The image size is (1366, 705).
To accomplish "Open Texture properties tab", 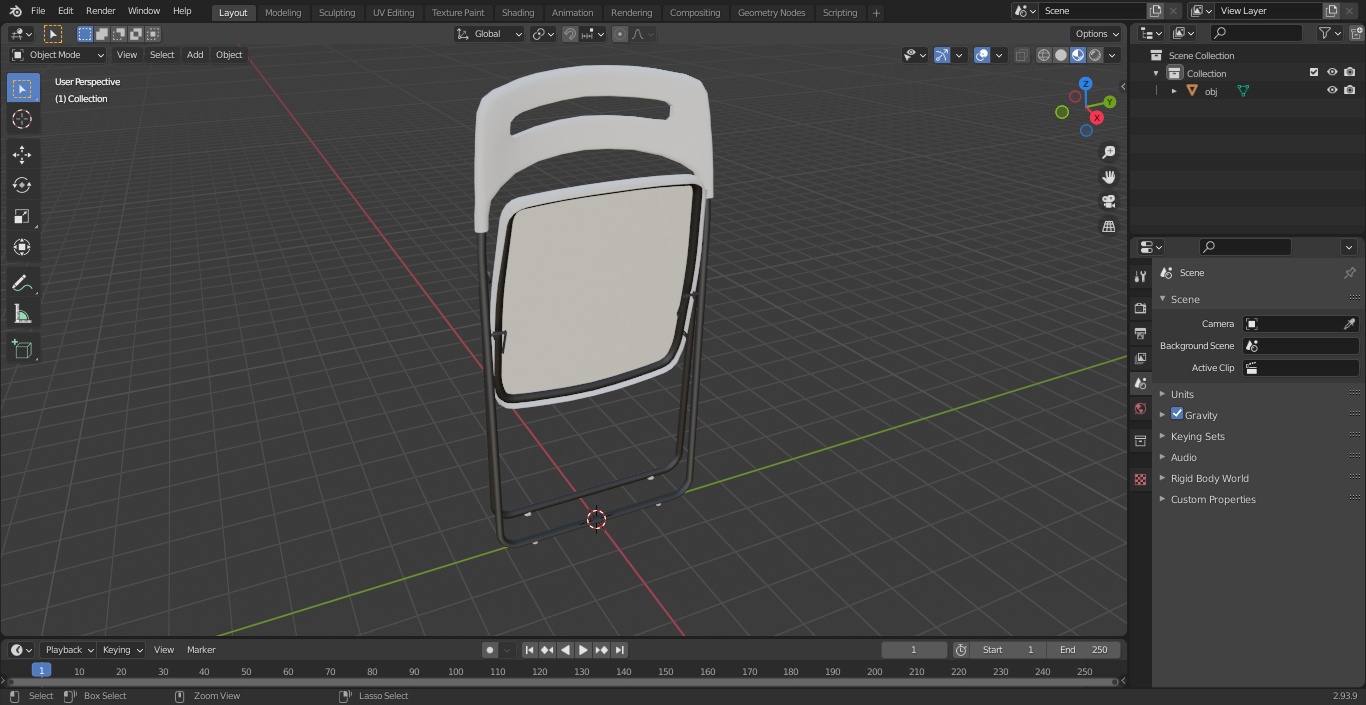I will 1140,479.
